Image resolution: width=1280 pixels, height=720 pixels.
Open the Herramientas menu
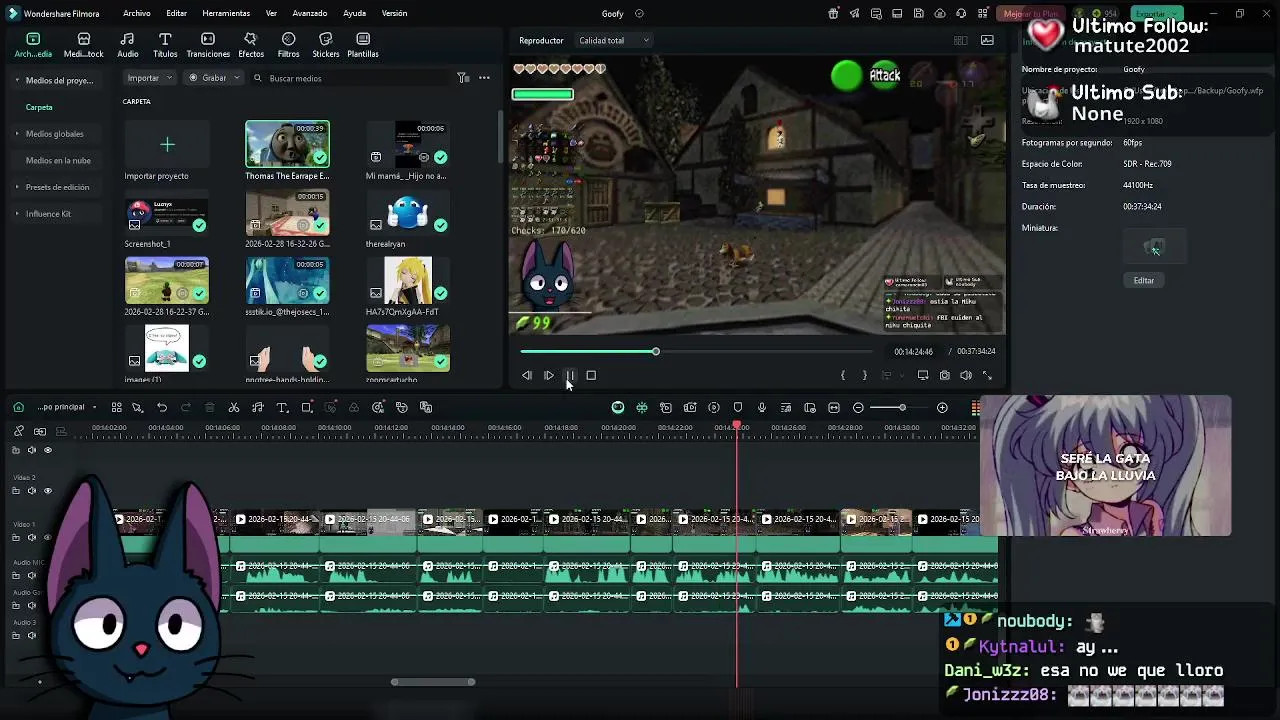(226, 14)
